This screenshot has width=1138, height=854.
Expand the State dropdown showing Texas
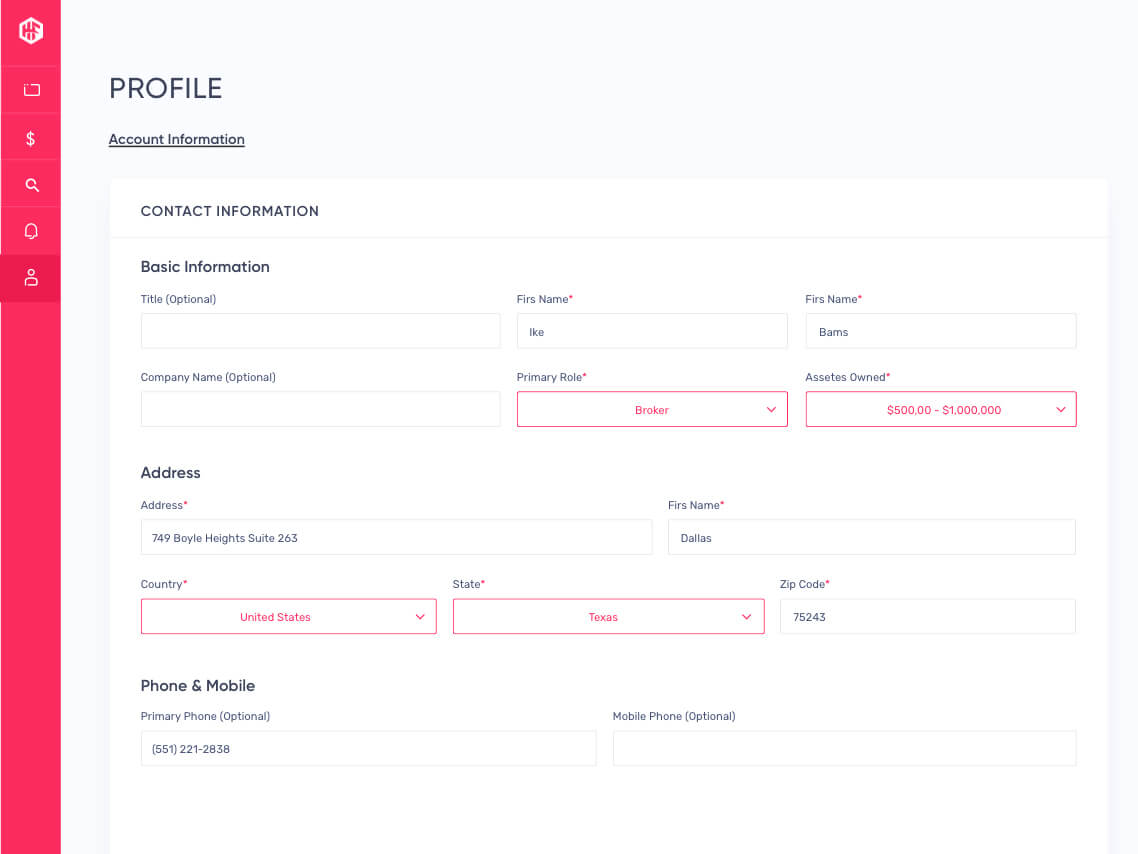tap(608, 616)
